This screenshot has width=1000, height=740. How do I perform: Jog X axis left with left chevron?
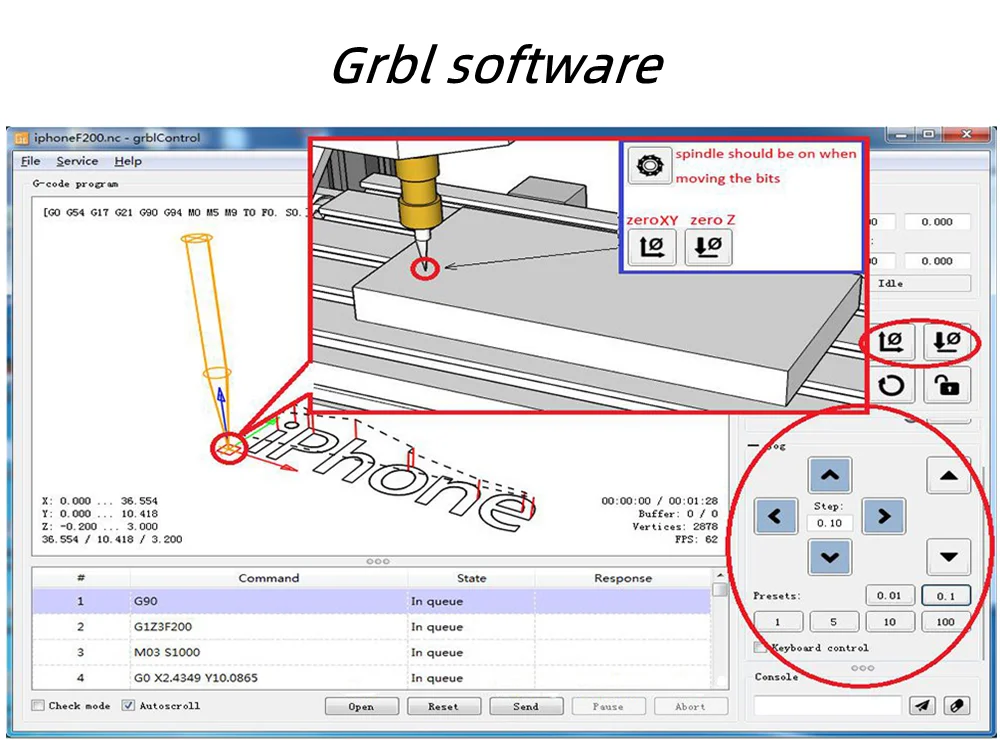pyautogui.click(x=775, y=516)
